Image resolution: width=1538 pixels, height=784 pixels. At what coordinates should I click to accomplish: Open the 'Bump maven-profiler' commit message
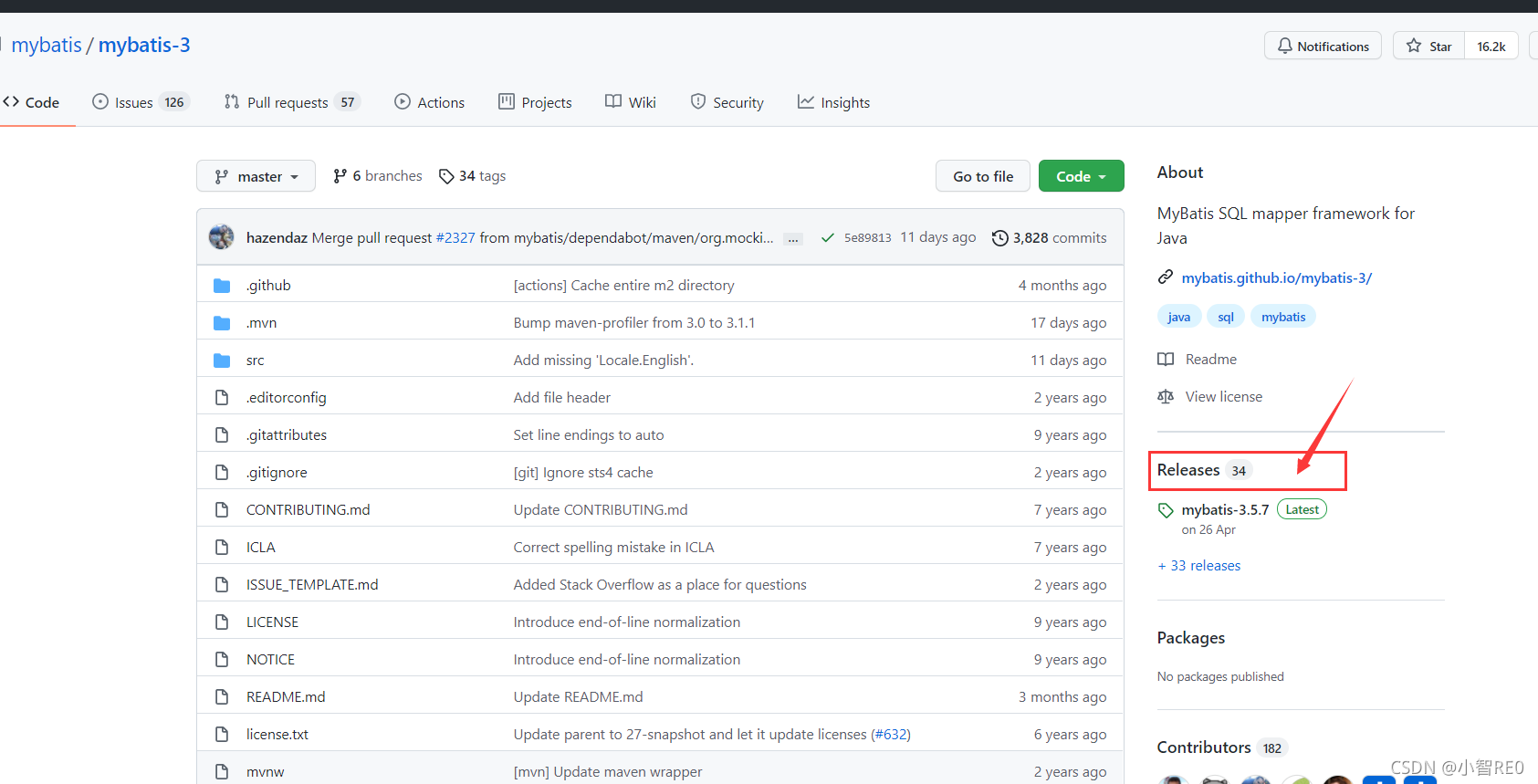634,323
